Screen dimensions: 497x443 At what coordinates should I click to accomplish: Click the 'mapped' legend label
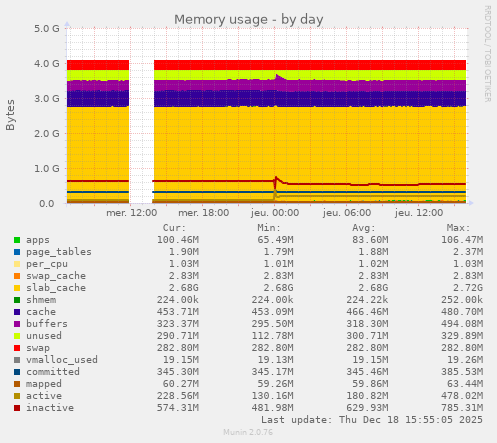pos(44,384)
